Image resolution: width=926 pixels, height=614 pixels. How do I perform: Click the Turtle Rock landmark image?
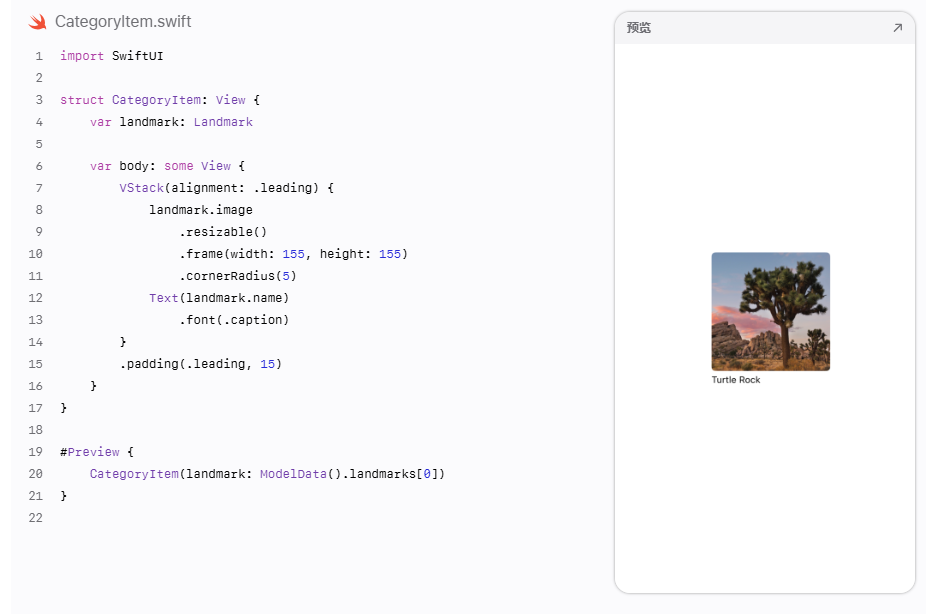(x=771, y=311)
